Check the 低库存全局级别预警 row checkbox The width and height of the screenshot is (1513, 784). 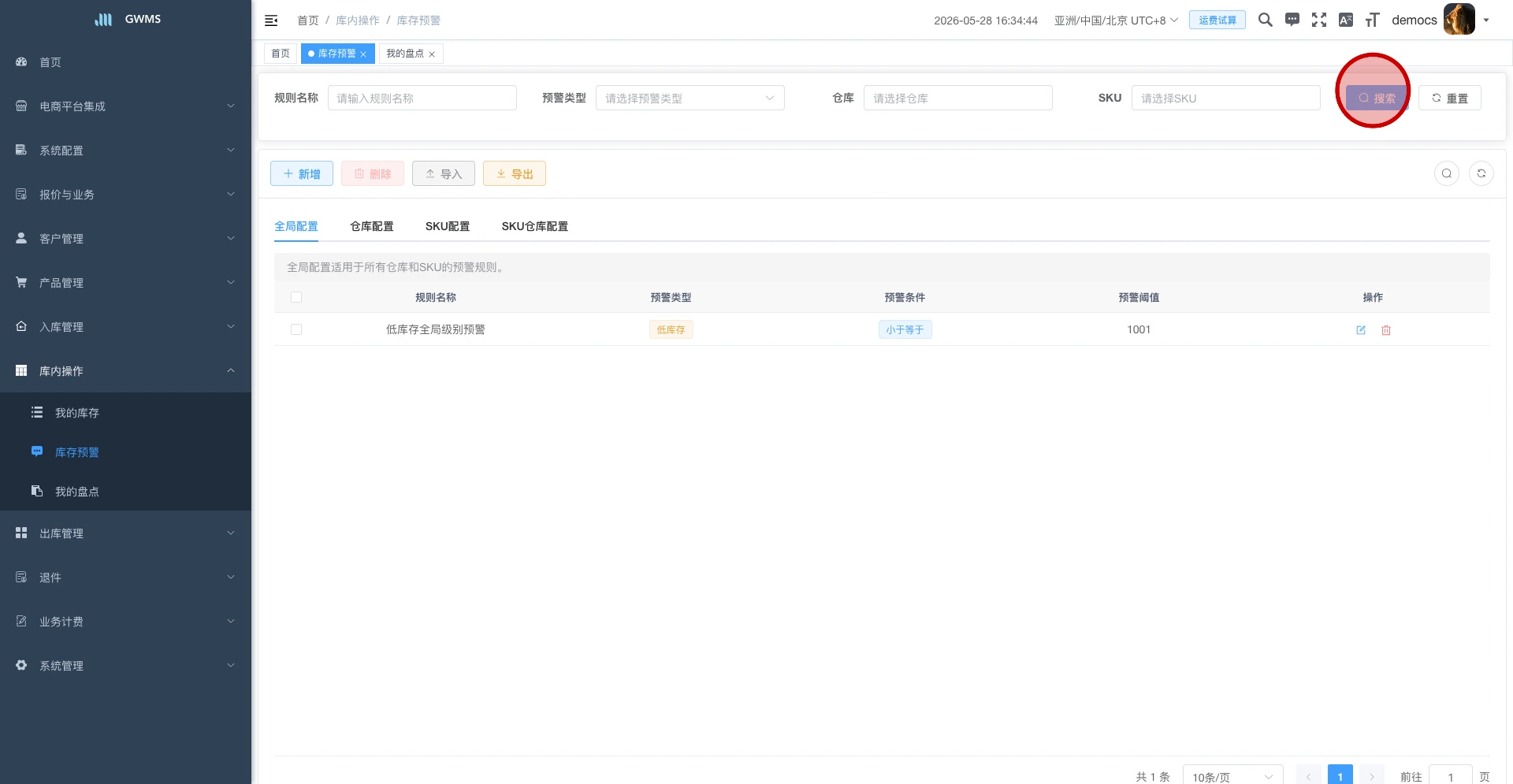point(296,329)
